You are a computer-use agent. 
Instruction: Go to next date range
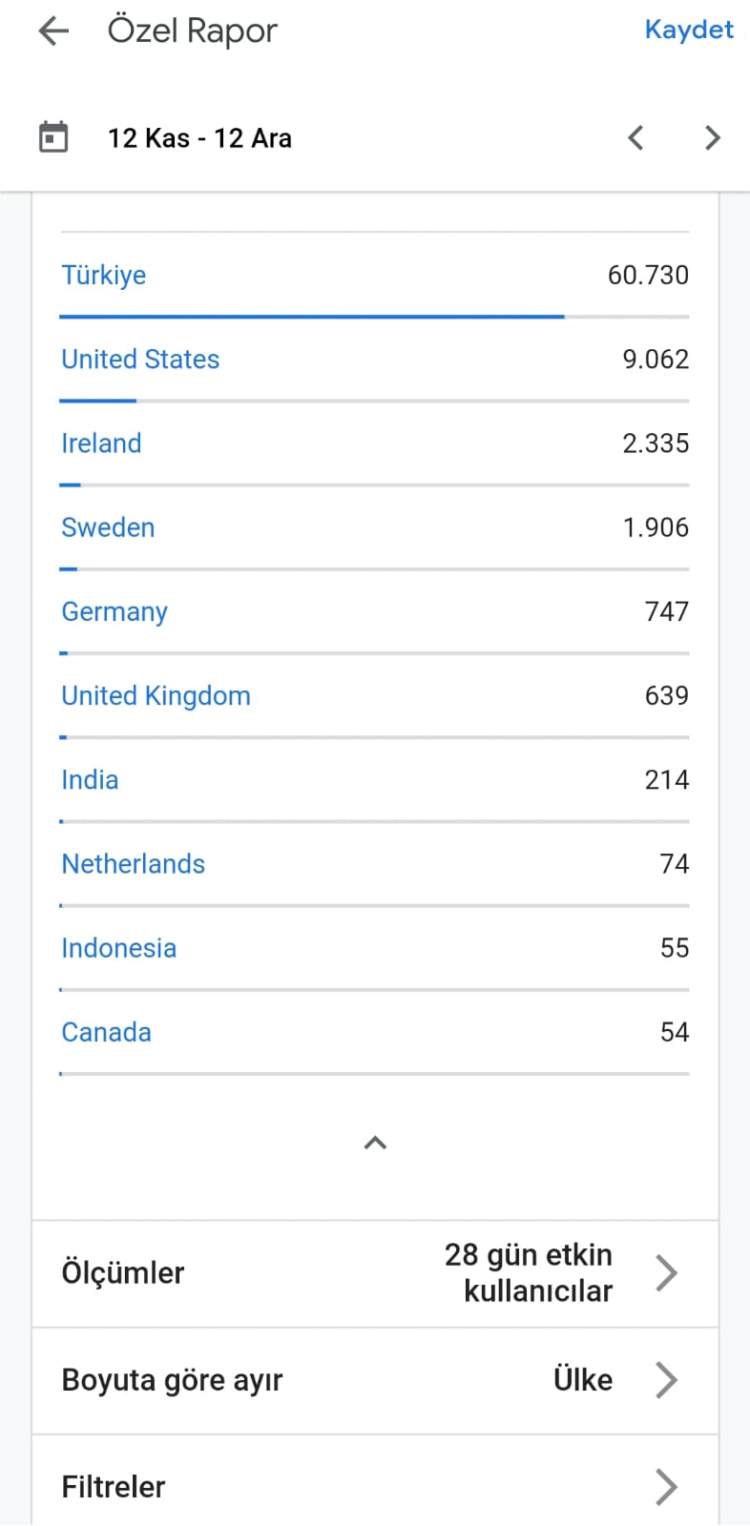click(x=712, y=137)
